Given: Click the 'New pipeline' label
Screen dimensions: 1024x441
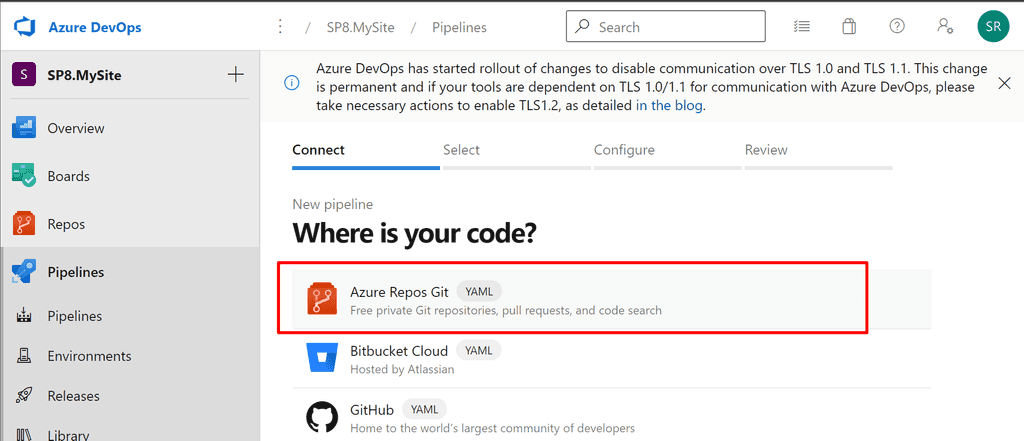Looking at the screenshot, I should tap(332, 204).
